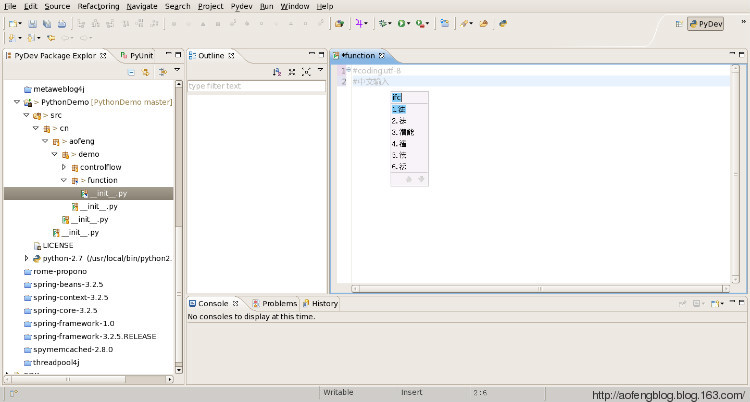Viewport: 750px width, 402px height.
Task: Collapse the demo package node
Action: coord(55,154)
